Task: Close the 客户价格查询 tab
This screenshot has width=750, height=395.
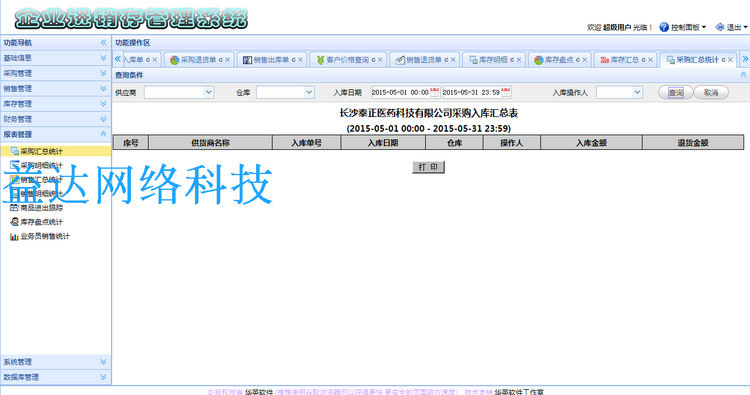Action: pyautogui.click(x=380, y=60)
